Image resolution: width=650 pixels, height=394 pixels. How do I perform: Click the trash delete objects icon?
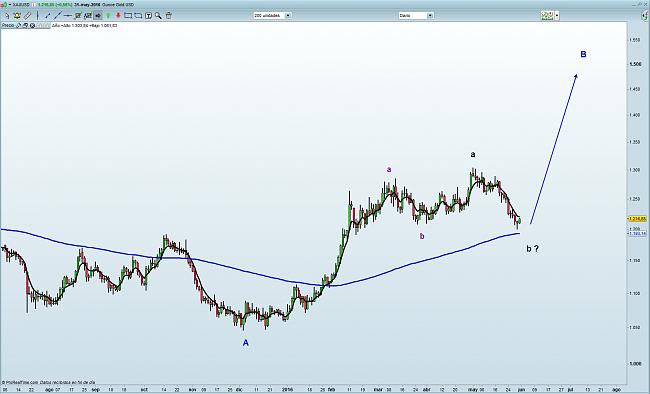[x=168, y=16]
